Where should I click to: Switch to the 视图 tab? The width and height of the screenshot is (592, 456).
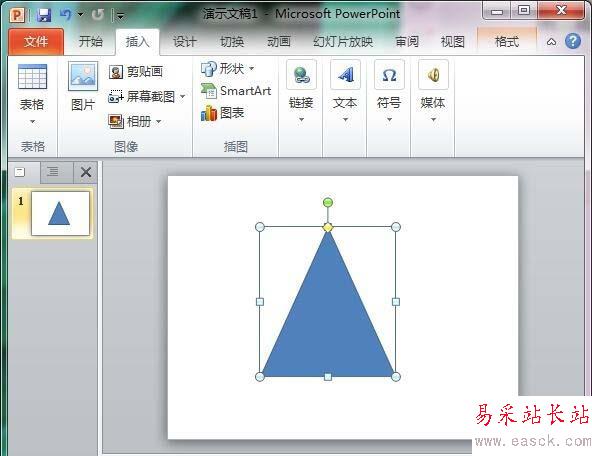(x=453, y=42)
